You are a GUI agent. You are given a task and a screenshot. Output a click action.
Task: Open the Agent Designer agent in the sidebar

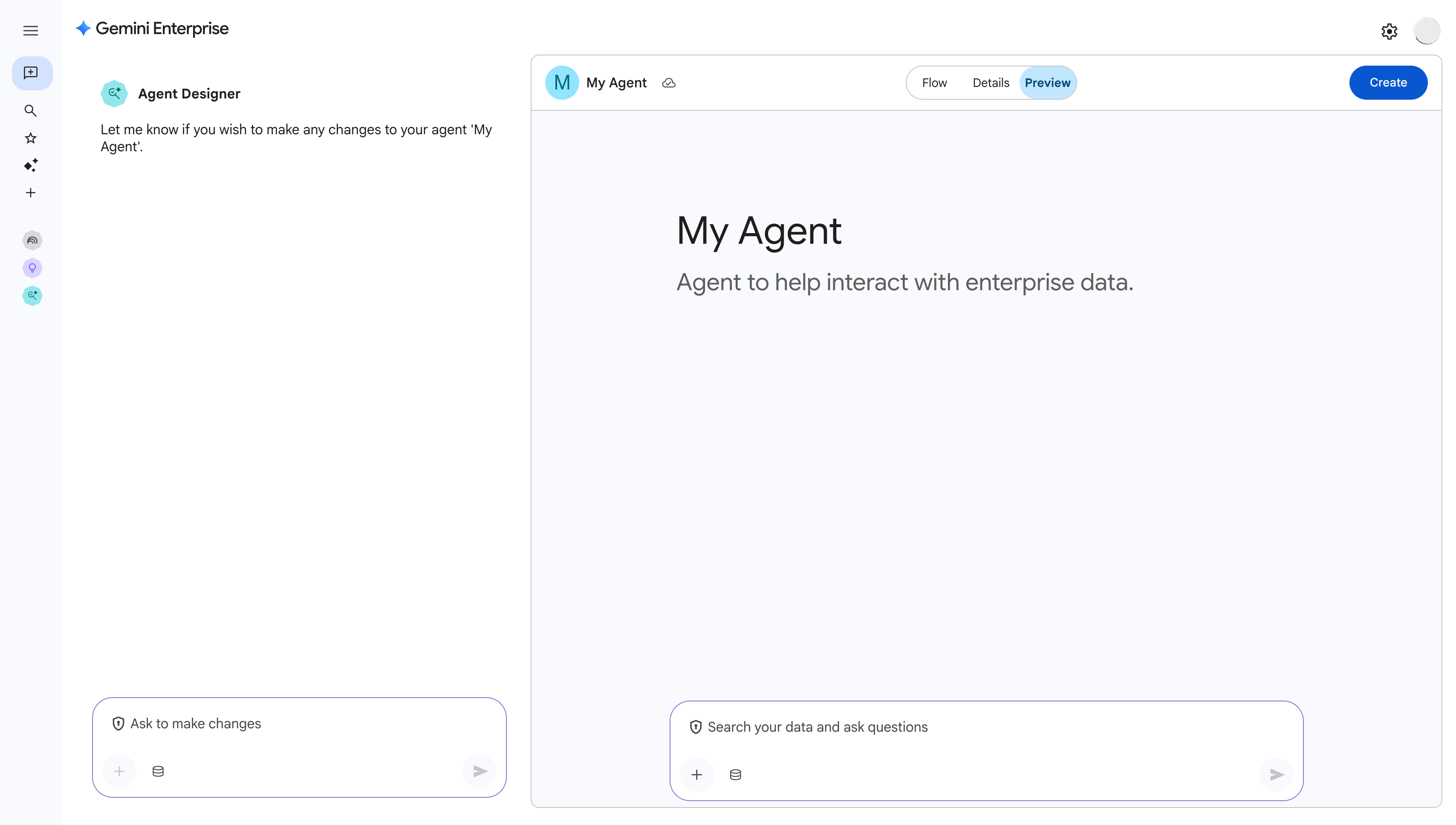click(x=32, y=295)
